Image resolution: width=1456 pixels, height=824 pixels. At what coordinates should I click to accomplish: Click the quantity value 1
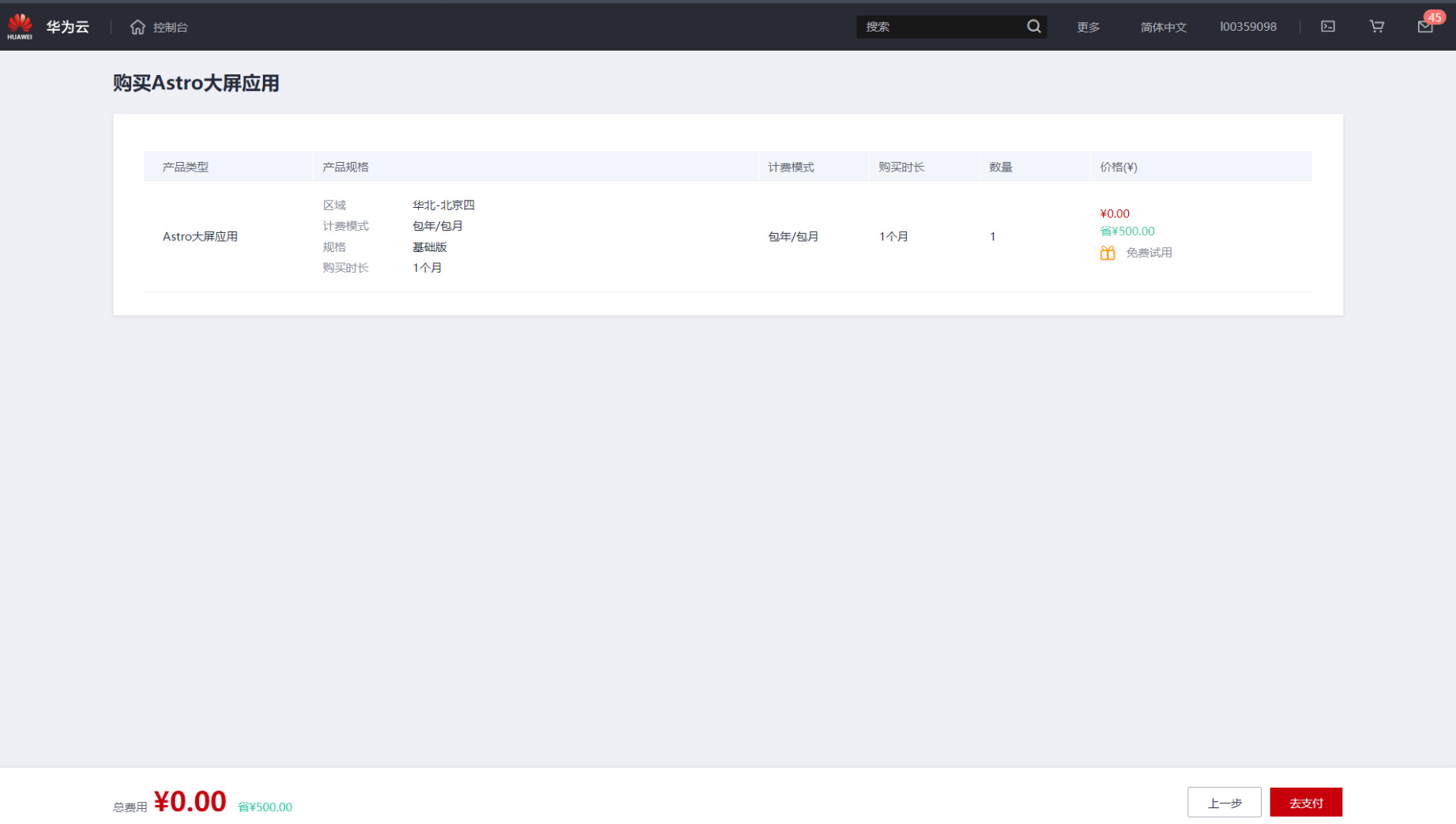[x=992, y=236]
